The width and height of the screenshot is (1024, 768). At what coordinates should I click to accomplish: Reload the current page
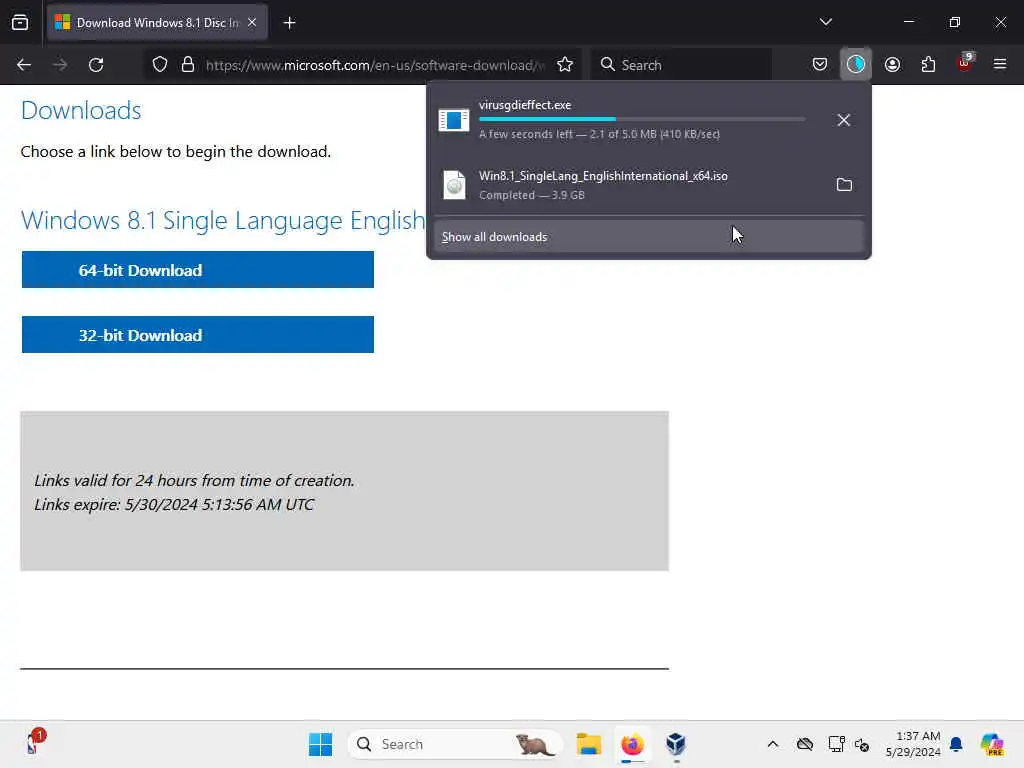tap(96, 65)
